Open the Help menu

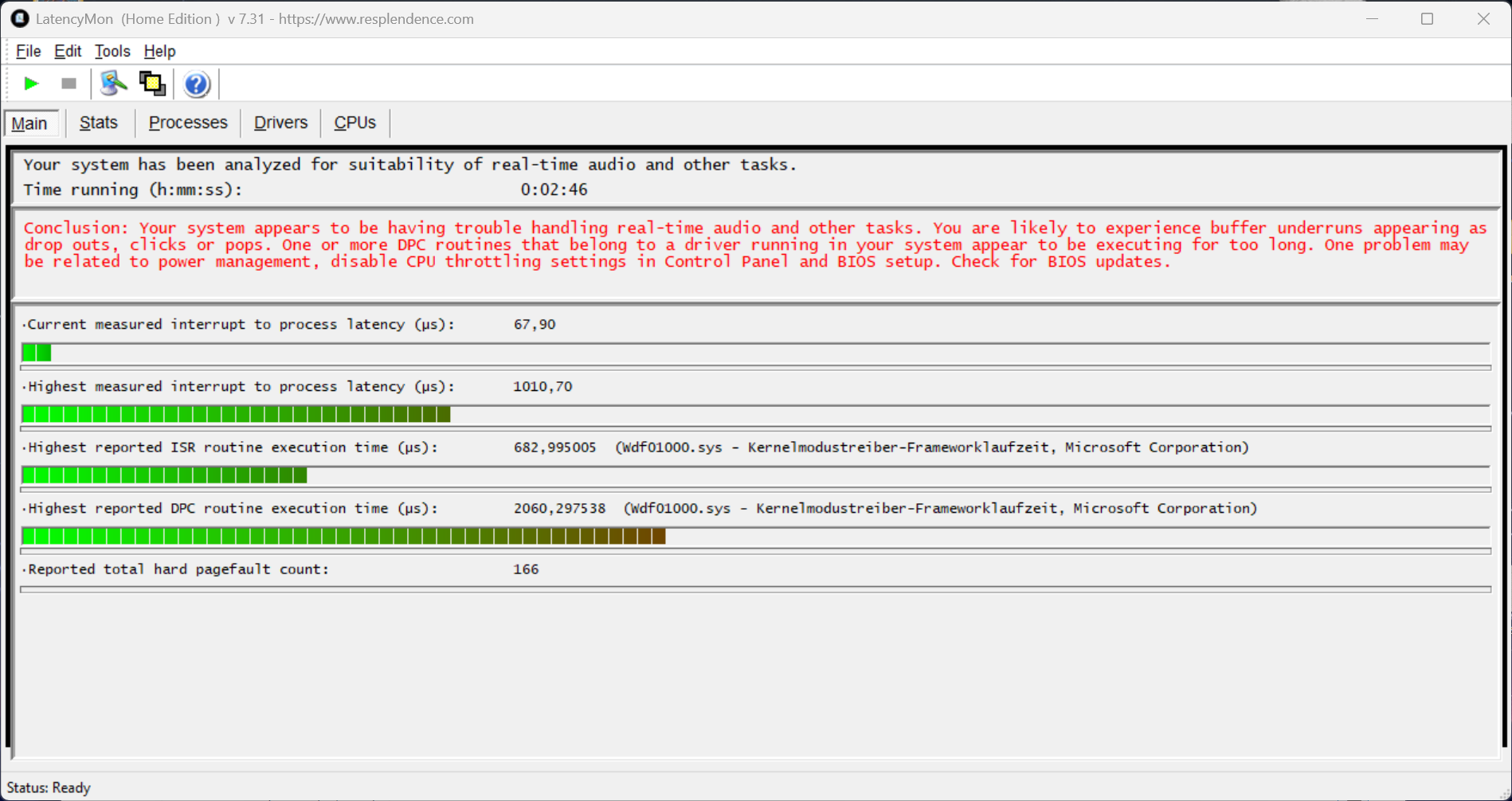[159, 51]
